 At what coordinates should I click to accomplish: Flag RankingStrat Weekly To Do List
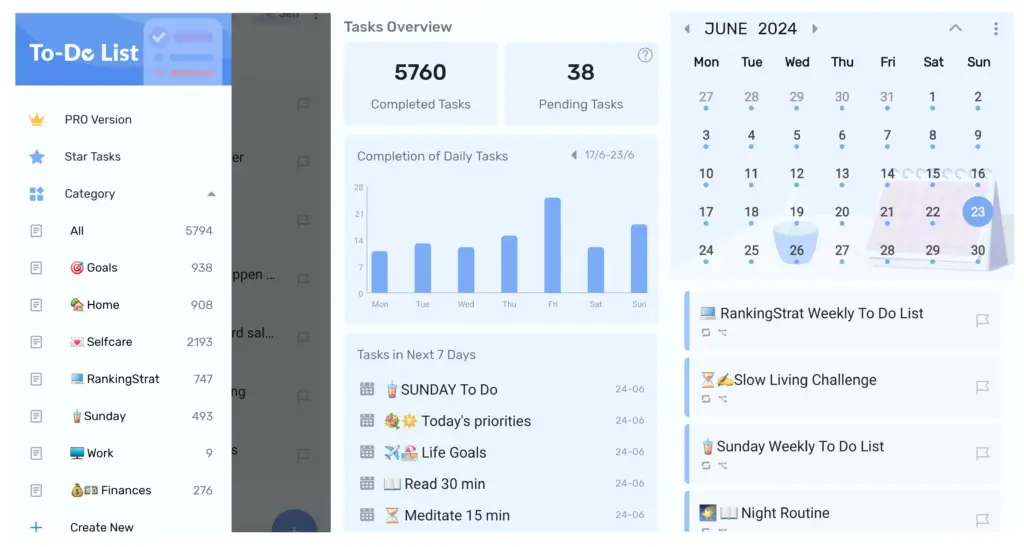(982, 320)
